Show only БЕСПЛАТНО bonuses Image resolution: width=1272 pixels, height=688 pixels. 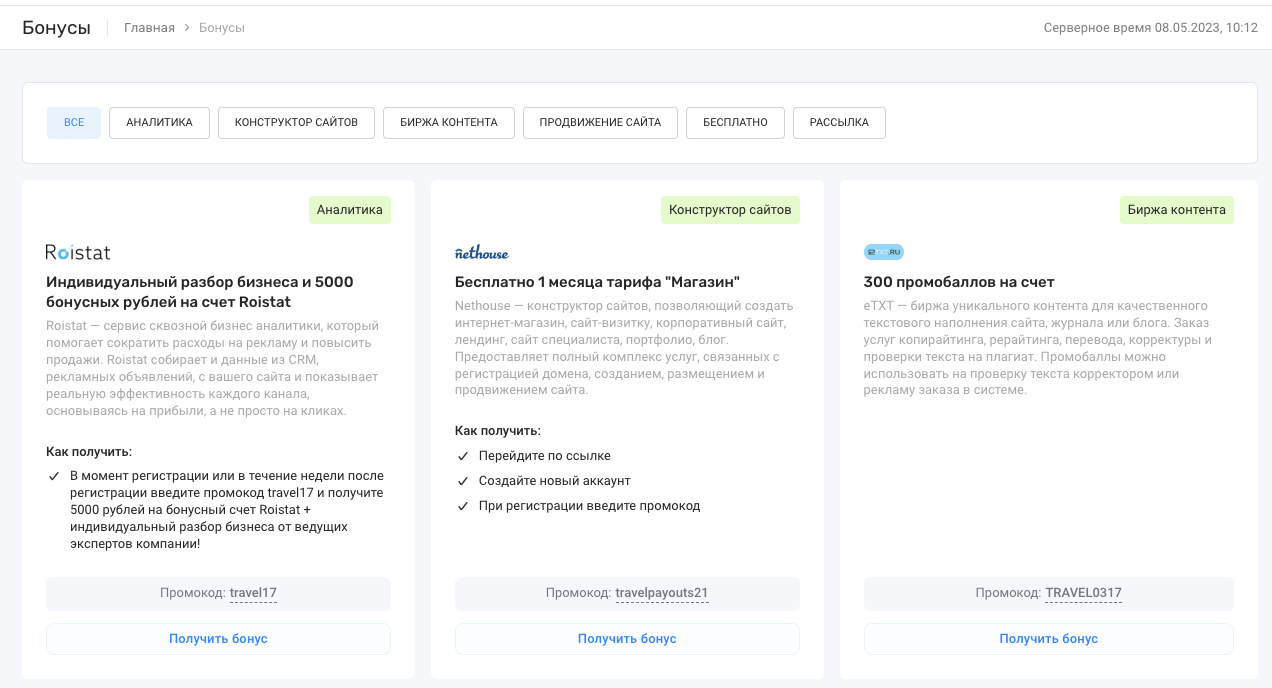point(735,123)
